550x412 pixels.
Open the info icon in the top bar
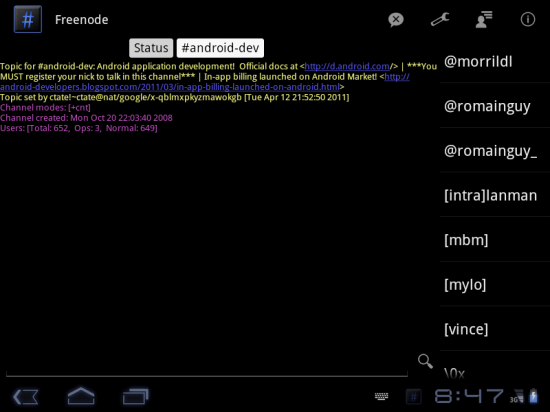pos(528,19)
